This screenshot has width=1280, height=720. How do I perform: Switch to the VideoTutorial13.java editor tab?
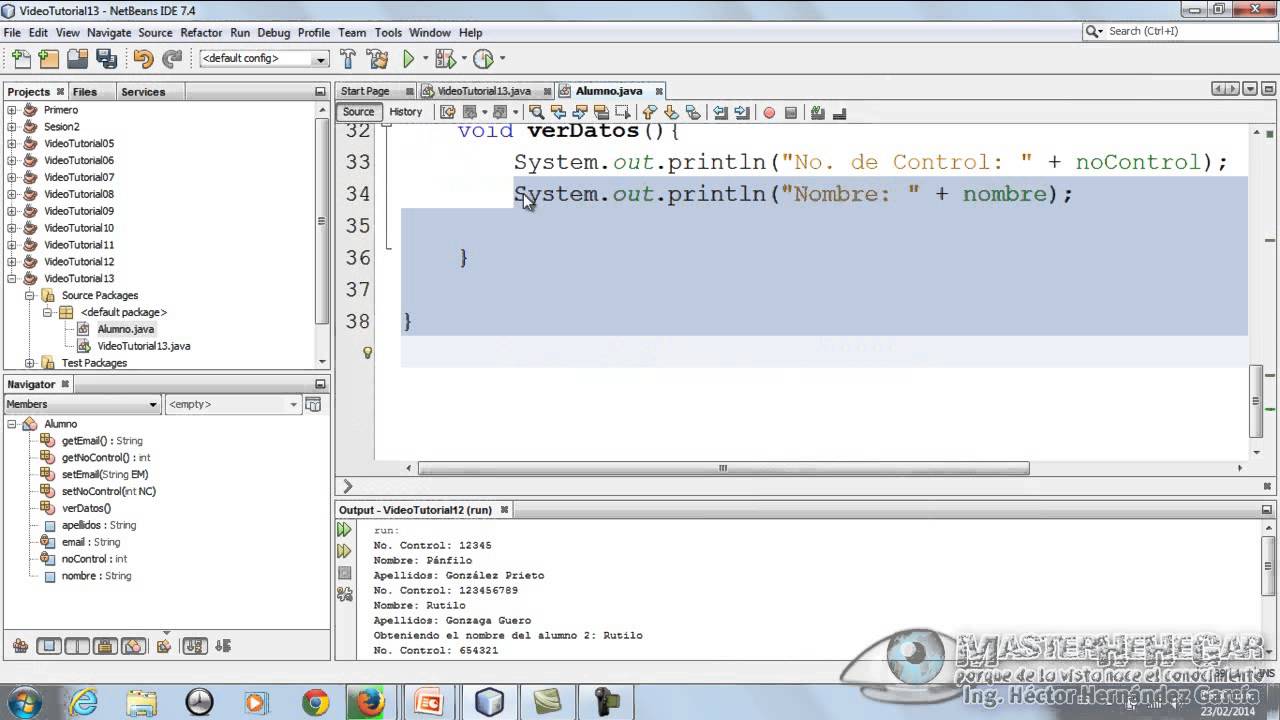(x=484, y=91)
